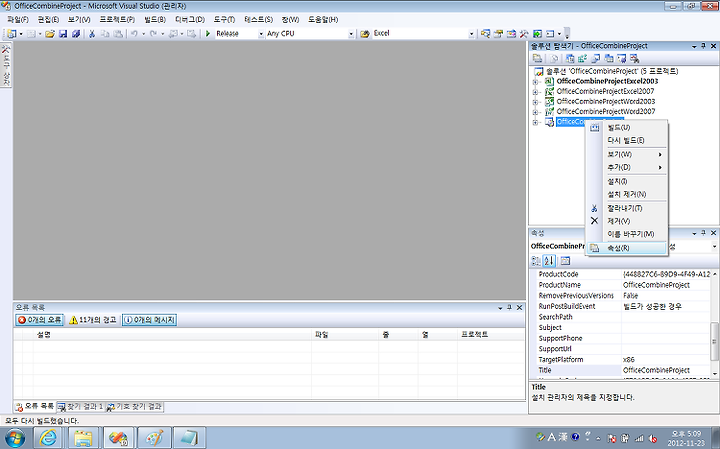The image size is (720, 449).
Task: Click the RemovePreviousVersions False value field
Action: 666,296
